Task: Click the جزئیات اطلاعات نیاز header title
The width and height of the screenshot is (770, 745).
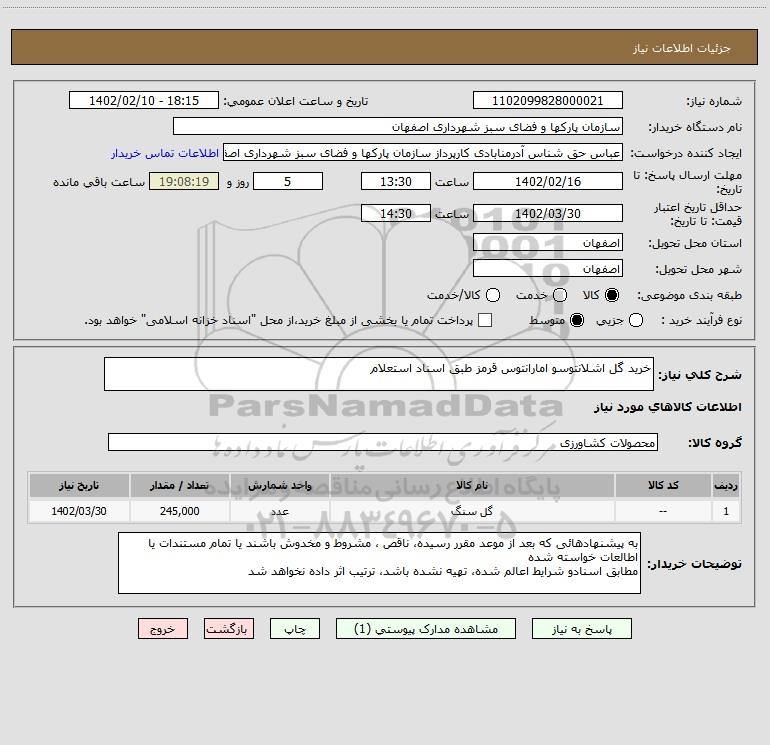Action: (x=681, y=48)
